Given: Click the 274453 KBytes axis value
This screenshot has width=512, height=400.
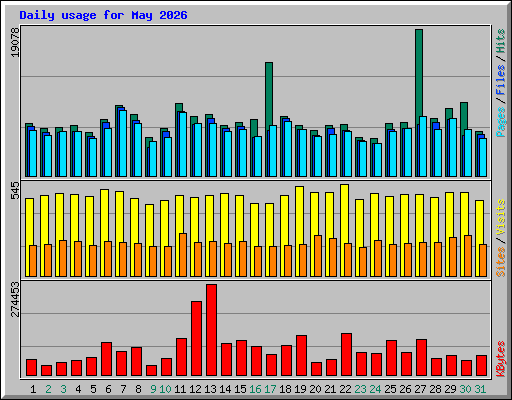Looking at the screenshot, I should click(15, 299).
